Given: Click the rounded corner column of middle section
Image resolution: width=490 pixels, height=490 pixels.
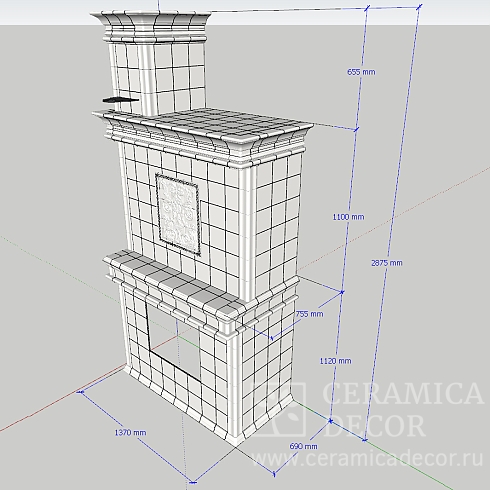Looking at the screenshot, I should (x=247, y=233).
